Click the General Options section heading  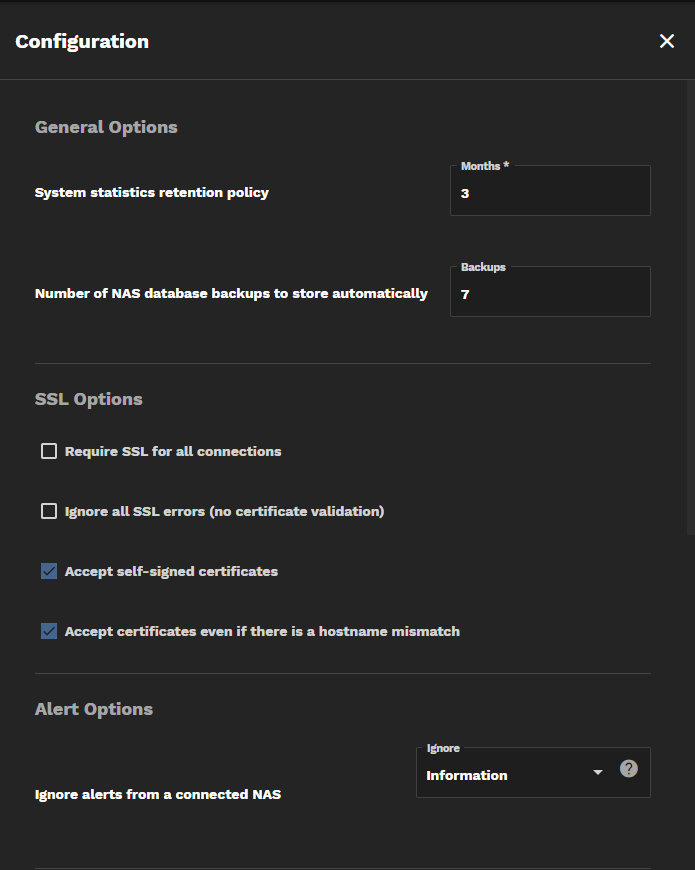(x=106, y=127)
